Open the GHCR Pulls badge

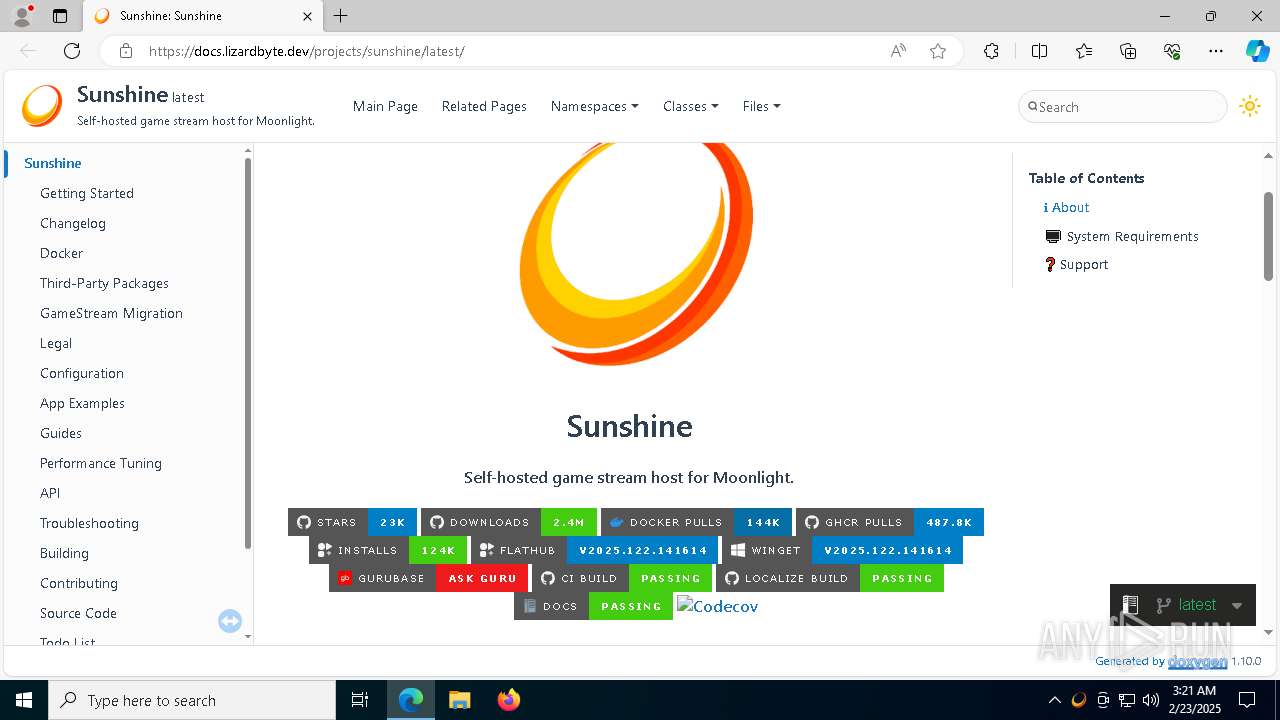(890, 522)
